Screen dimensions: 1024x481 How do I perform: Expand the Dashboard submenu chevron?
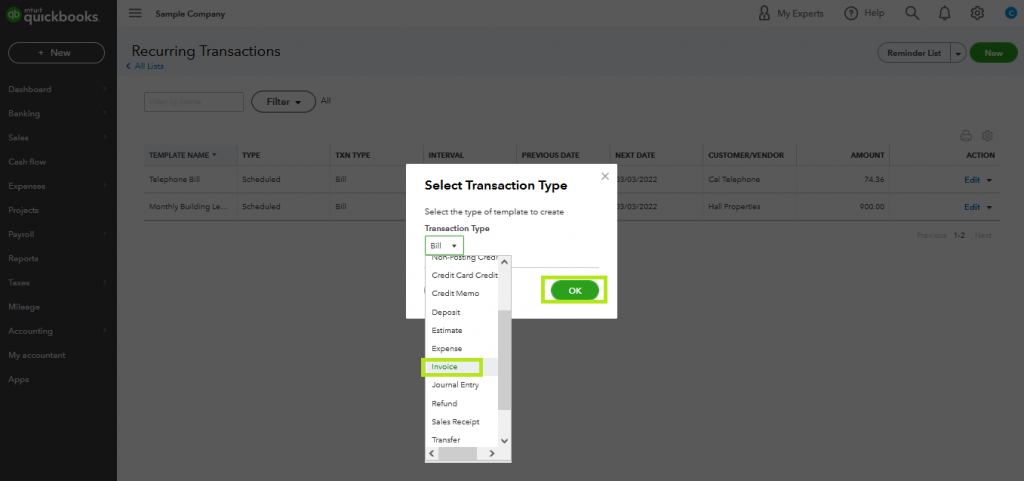(104, 89)
